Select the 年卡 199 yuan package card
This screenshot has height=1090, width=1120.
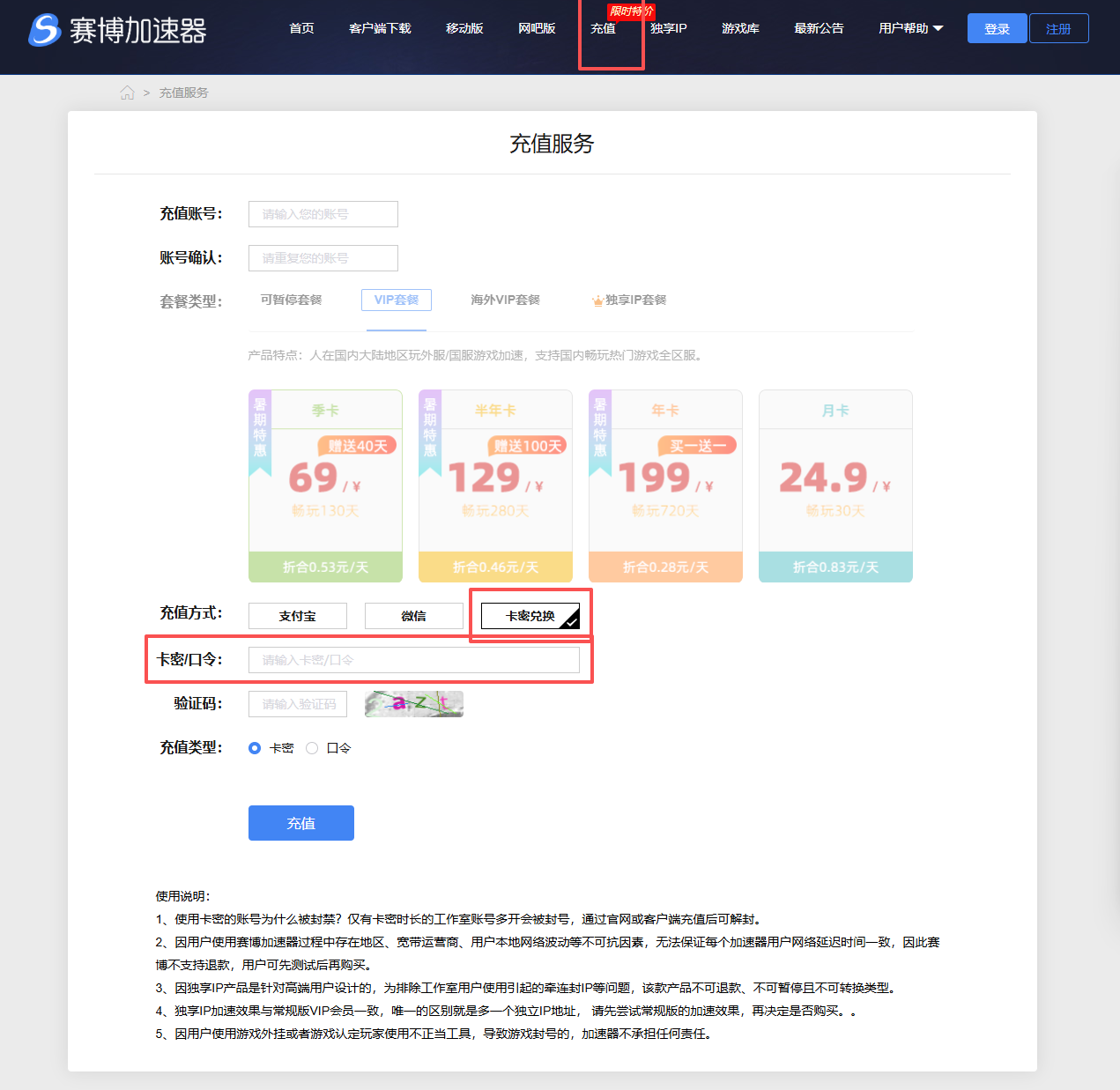click(x=665, y=486)
